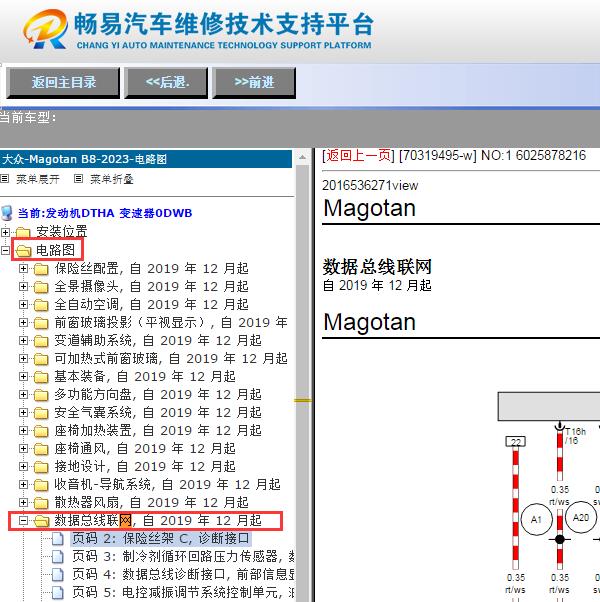Click the folder icon of 散热器风扇
Viewport: 600px width, 602px height.
click(41, 503)
